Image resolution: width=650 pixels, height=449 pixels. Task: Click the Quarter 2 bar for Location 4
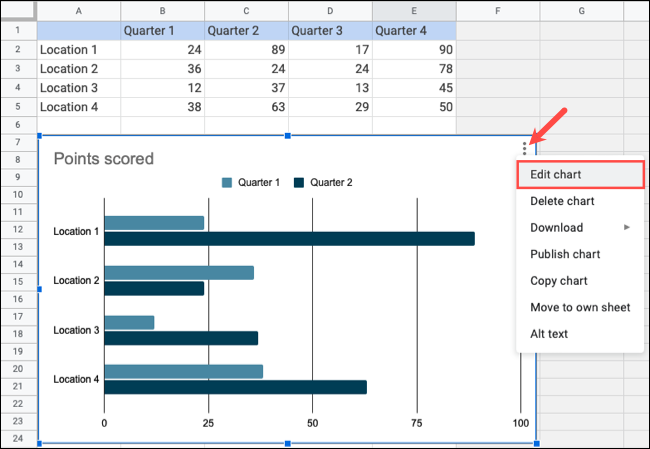tap(235, 387)
